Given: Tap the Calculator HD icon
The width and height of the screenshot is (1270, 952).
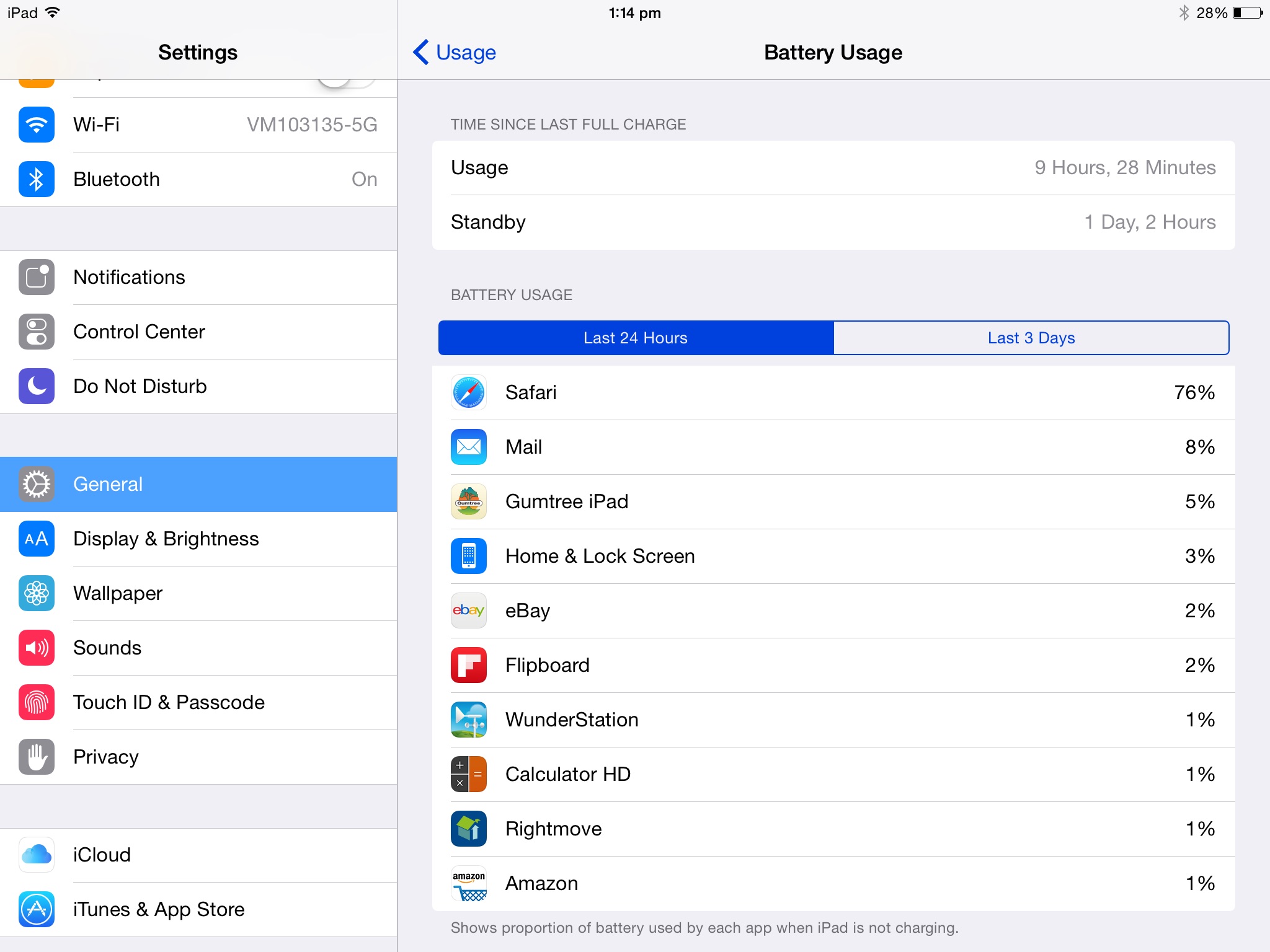Looking at the screenshot, I should coord(468,774).
